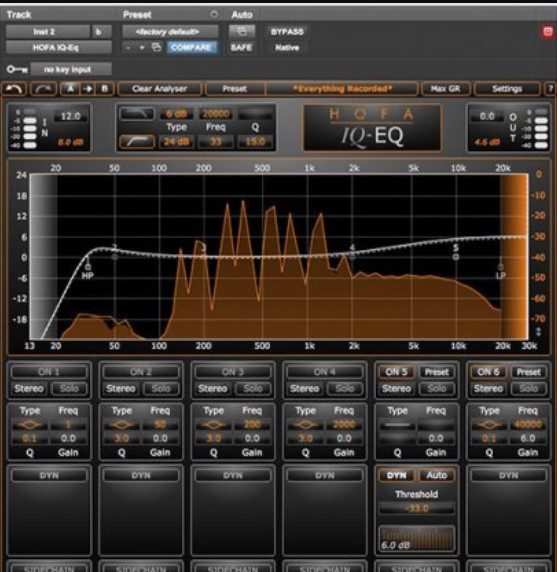Click band 6 bell filter type icon
The height and width of the screenshot is (572, 557).
click(x=490, y=425)
